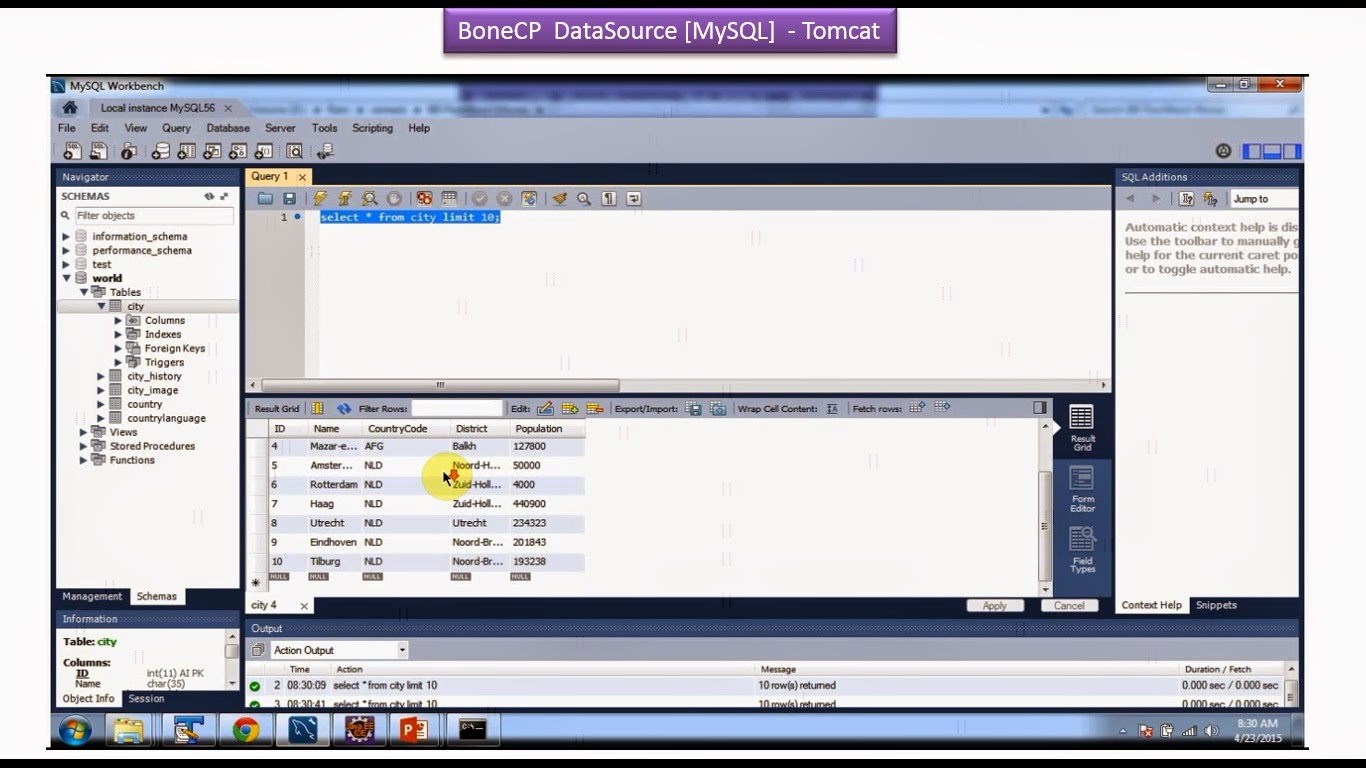Switch to the Management tab
The height and width of the screenshot is (768, 1366).
tap(92, 596)
